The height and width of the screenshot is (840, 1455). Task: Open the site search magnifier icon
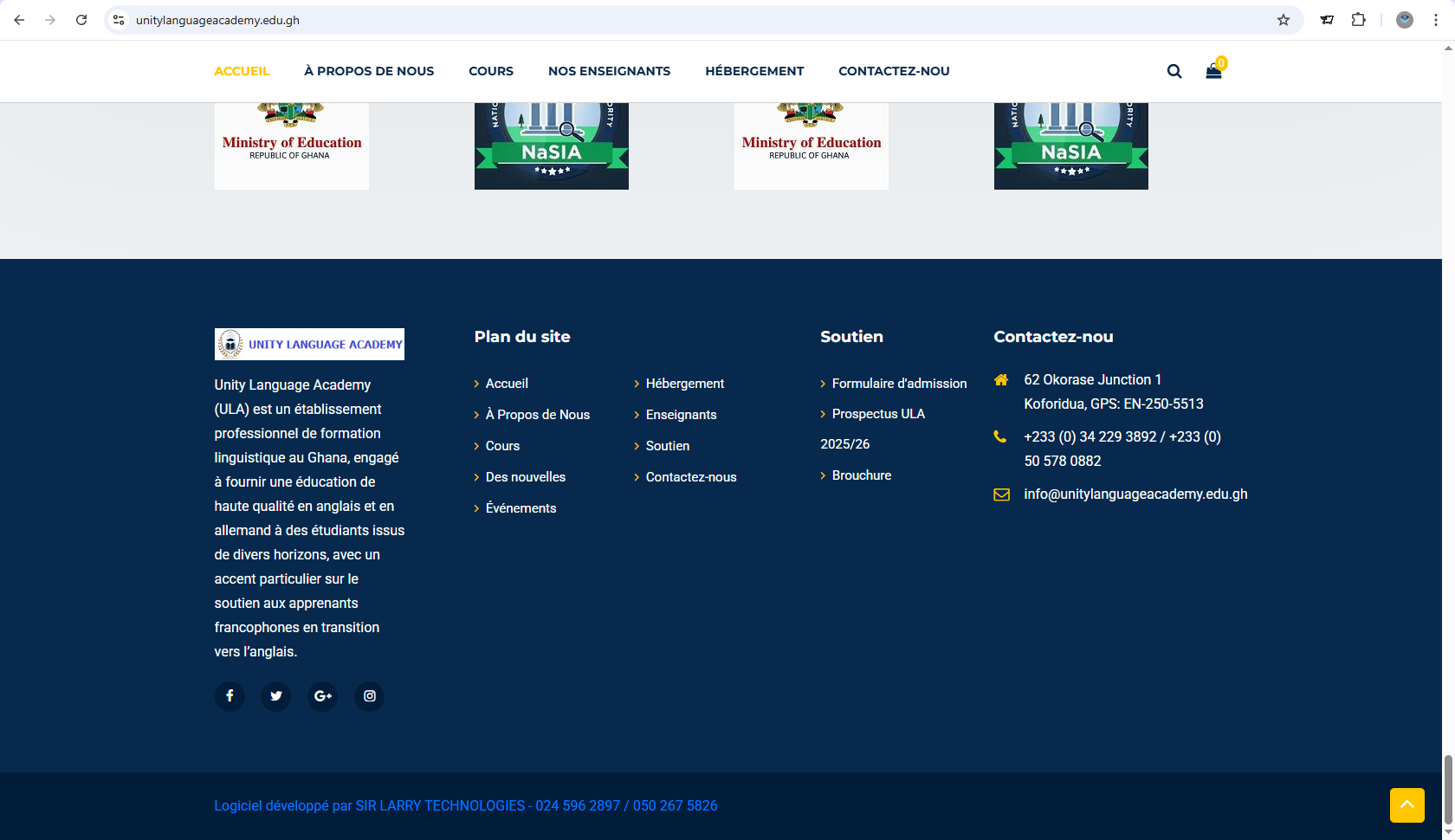(1174, 72)
